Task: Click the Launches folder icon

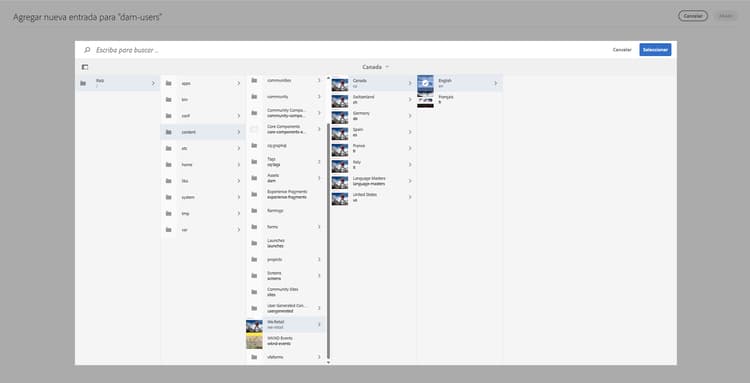Action: pos(254,243)
